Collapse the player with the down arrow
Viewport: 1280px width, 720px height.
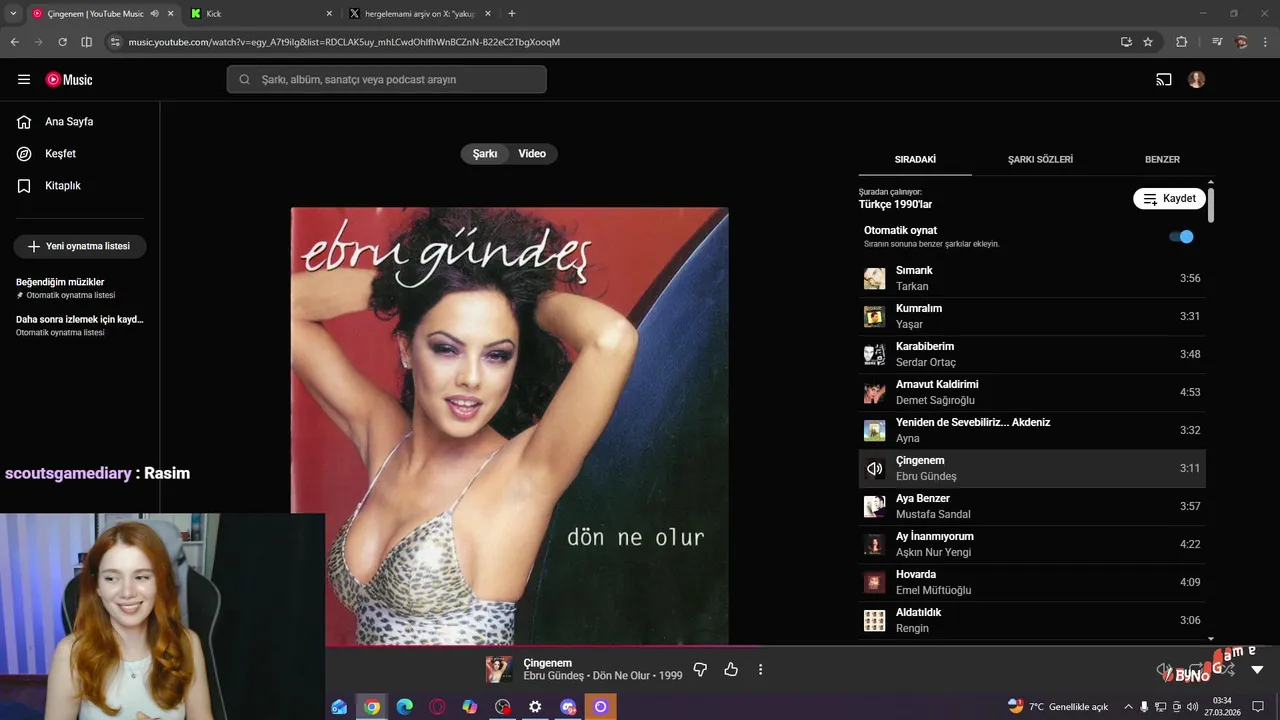coord(1258,670)
